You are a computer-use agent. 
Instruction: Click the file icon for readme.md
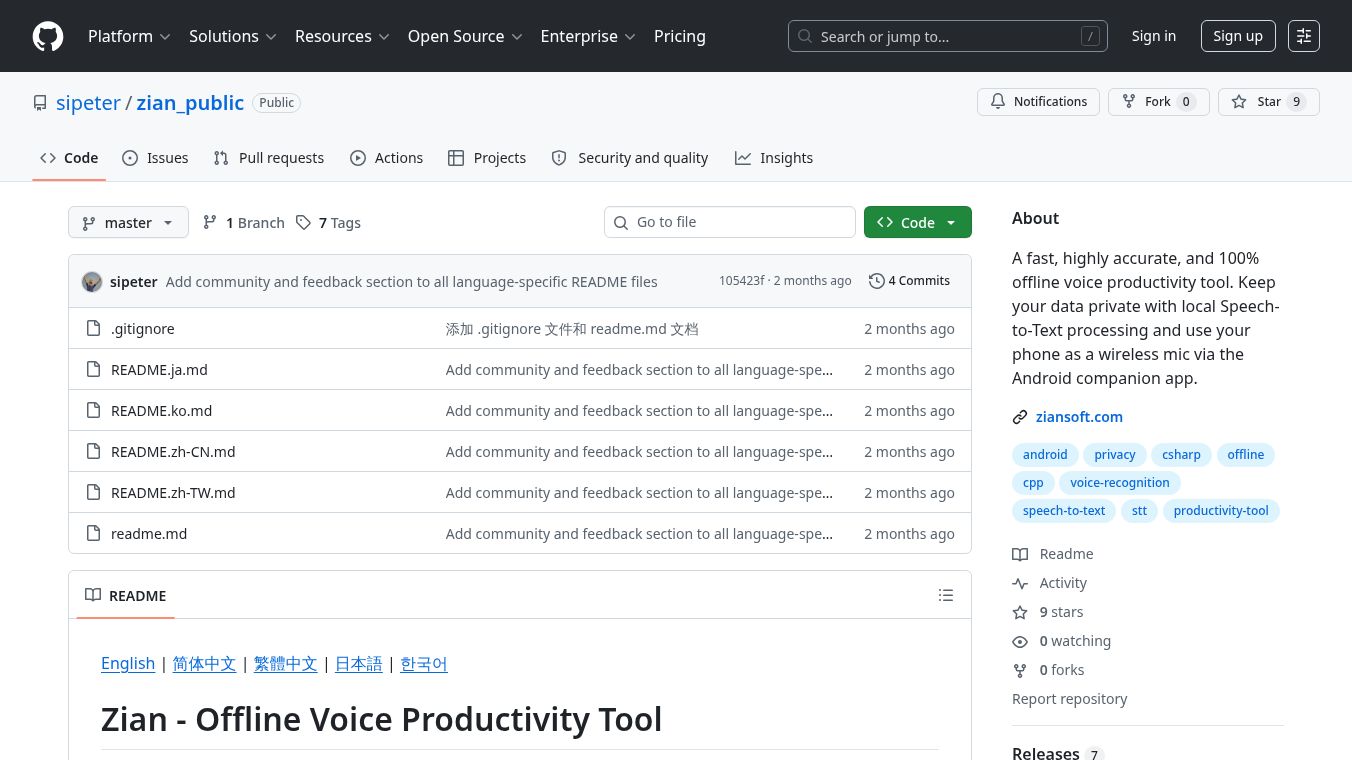(x=93, y=533)
